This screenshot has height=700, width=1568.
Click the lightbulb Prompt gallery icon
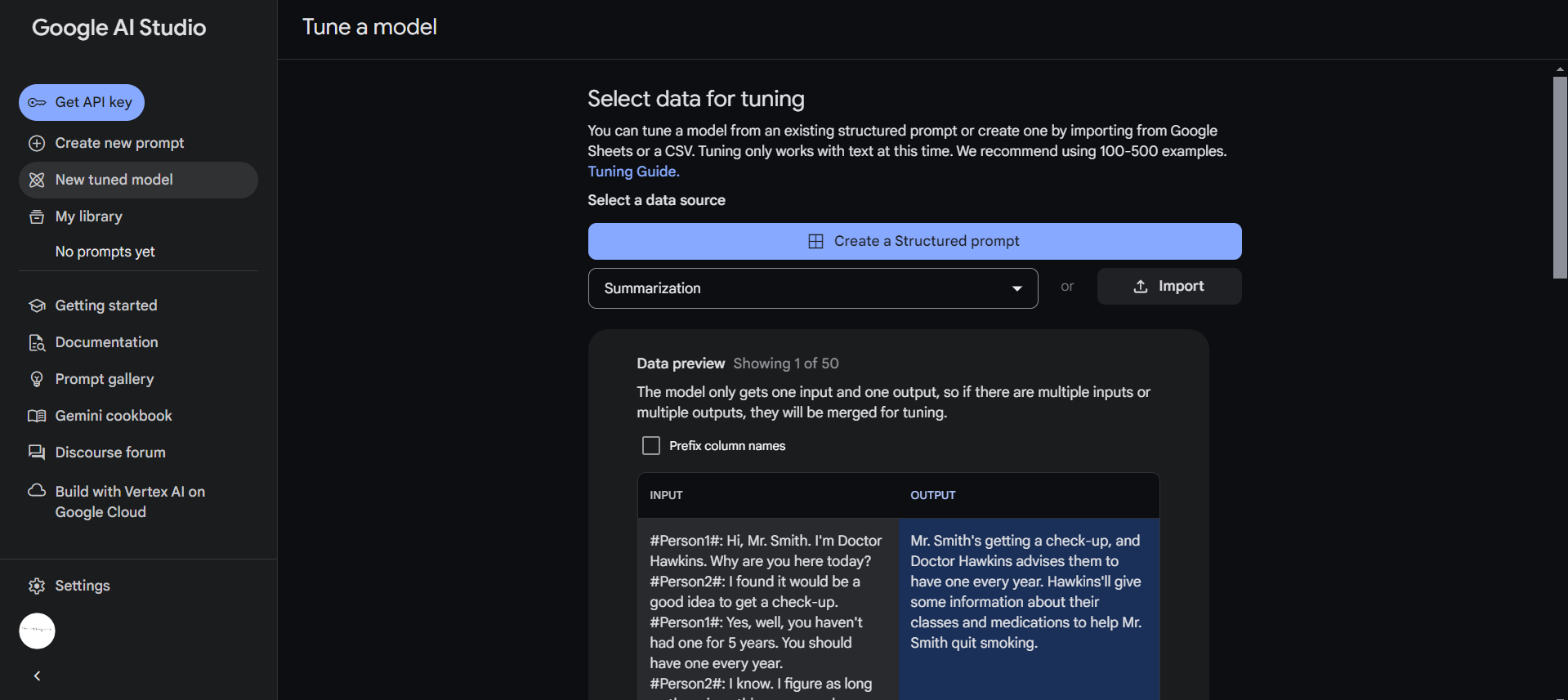[x=37, y=379]
